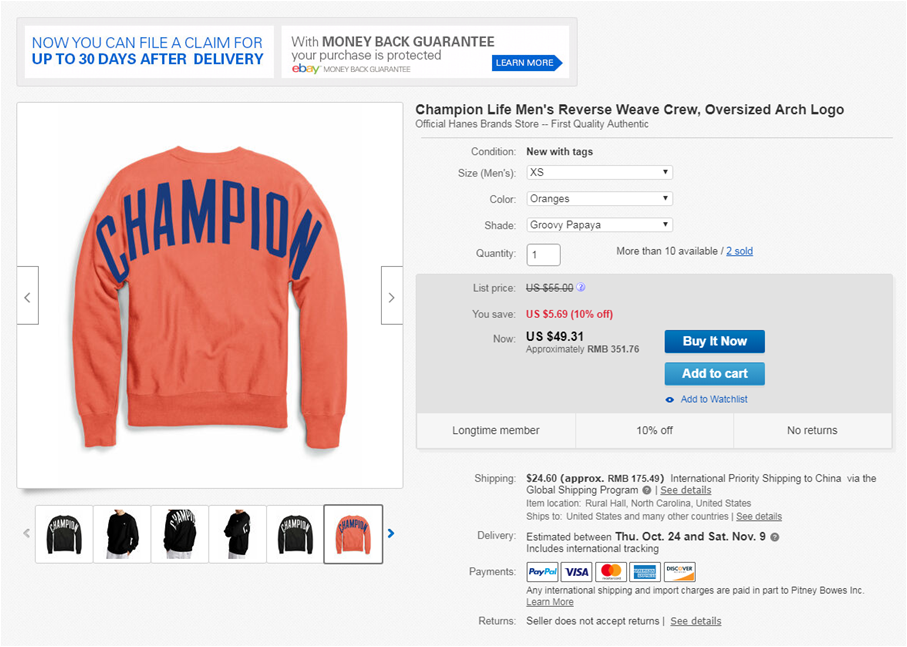Click the American Express card icon
Viewport: 907px width, 647px height.
click(x=644, y=572)
